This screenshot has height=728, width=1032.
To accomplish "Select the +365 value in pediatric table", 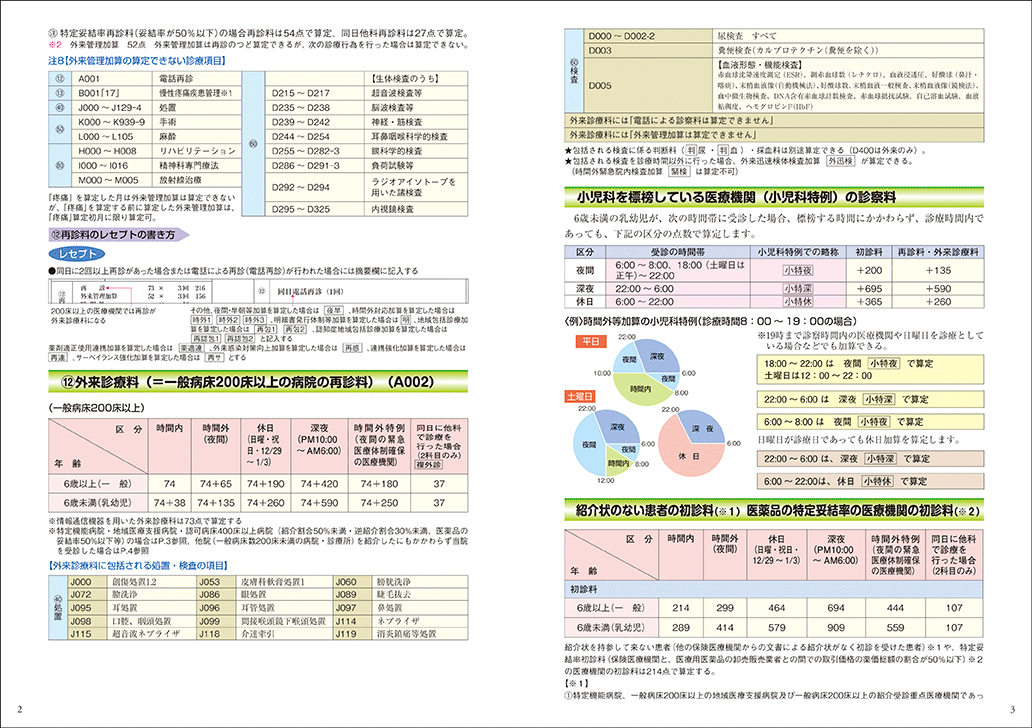I will click(x=869, y=301).
